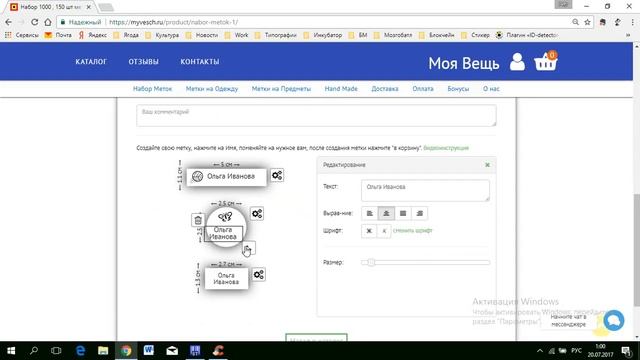Open the messenger chat bubble
The width and height of the screenshot is (640, 360).
pyautogui.click(x=613, y=320)
